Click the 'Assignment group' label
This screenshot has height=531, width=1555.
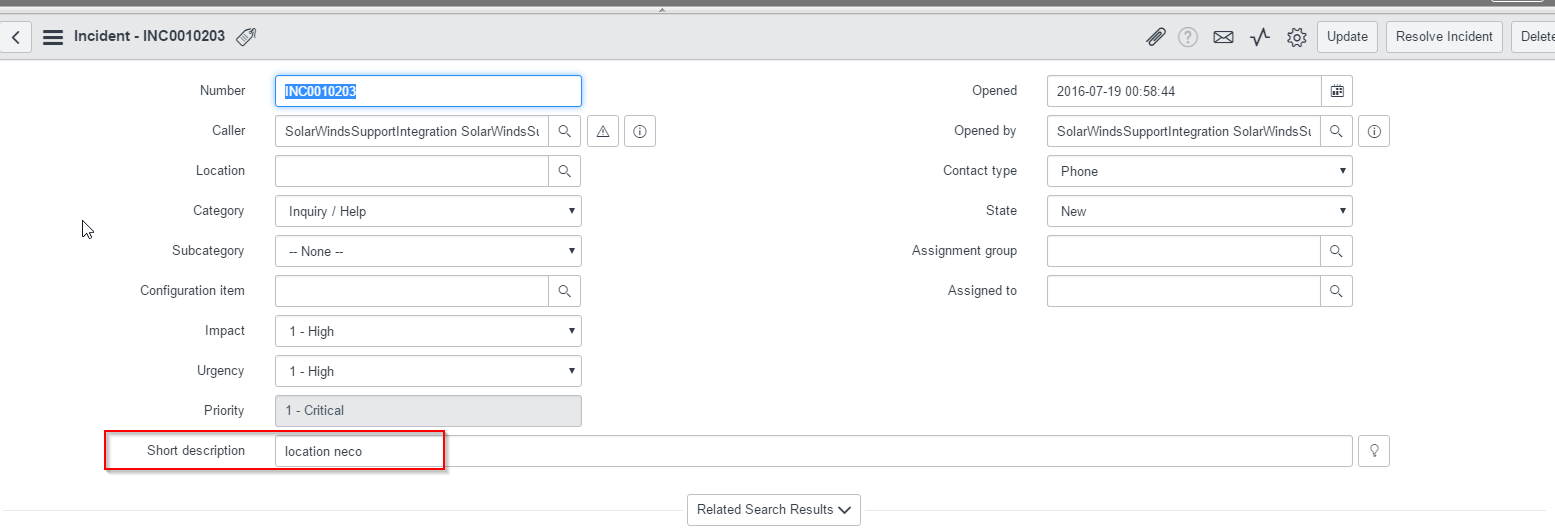click(965, 251)
